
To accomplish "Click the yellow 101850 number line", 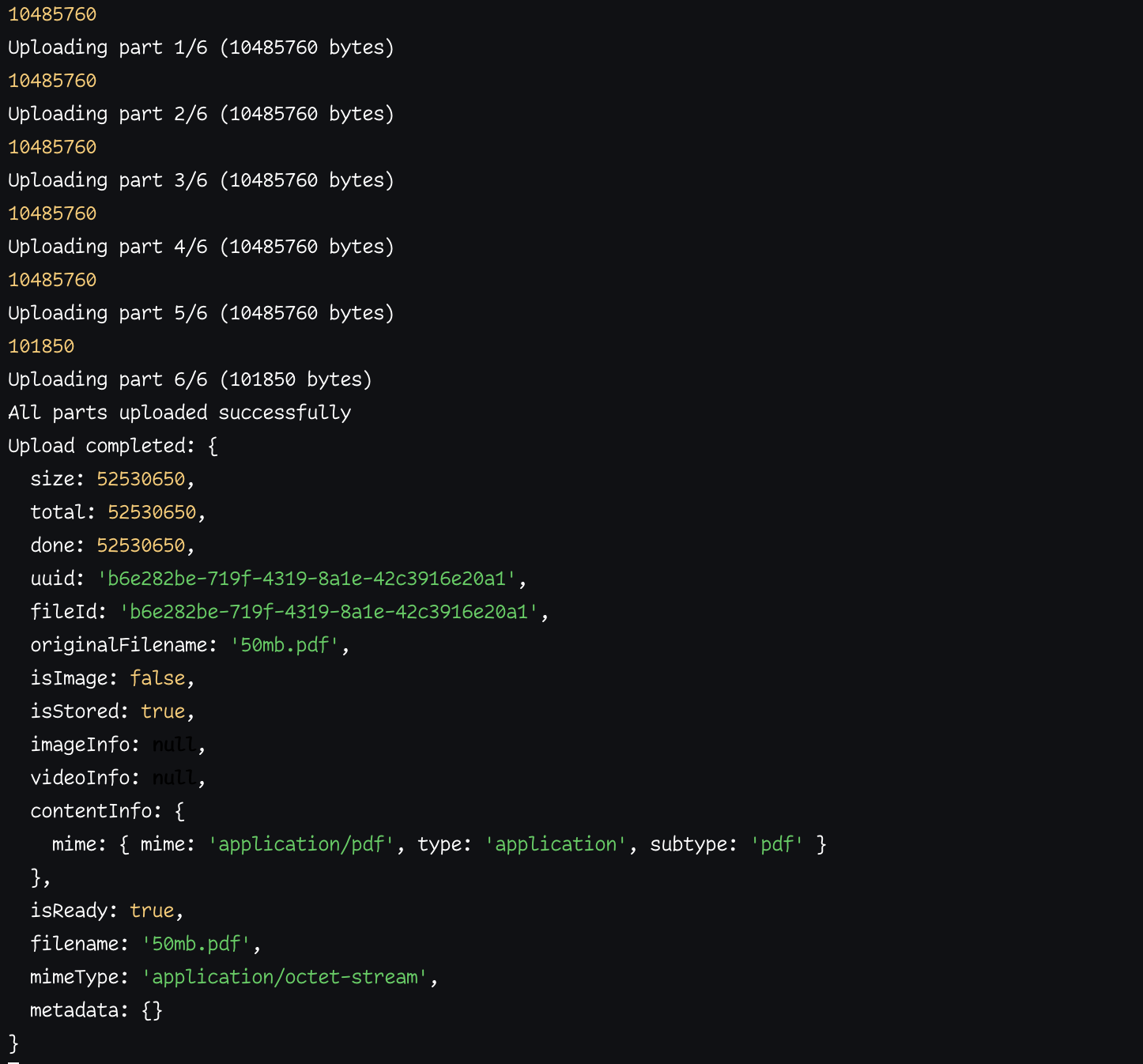I will [x=41, y=346].
